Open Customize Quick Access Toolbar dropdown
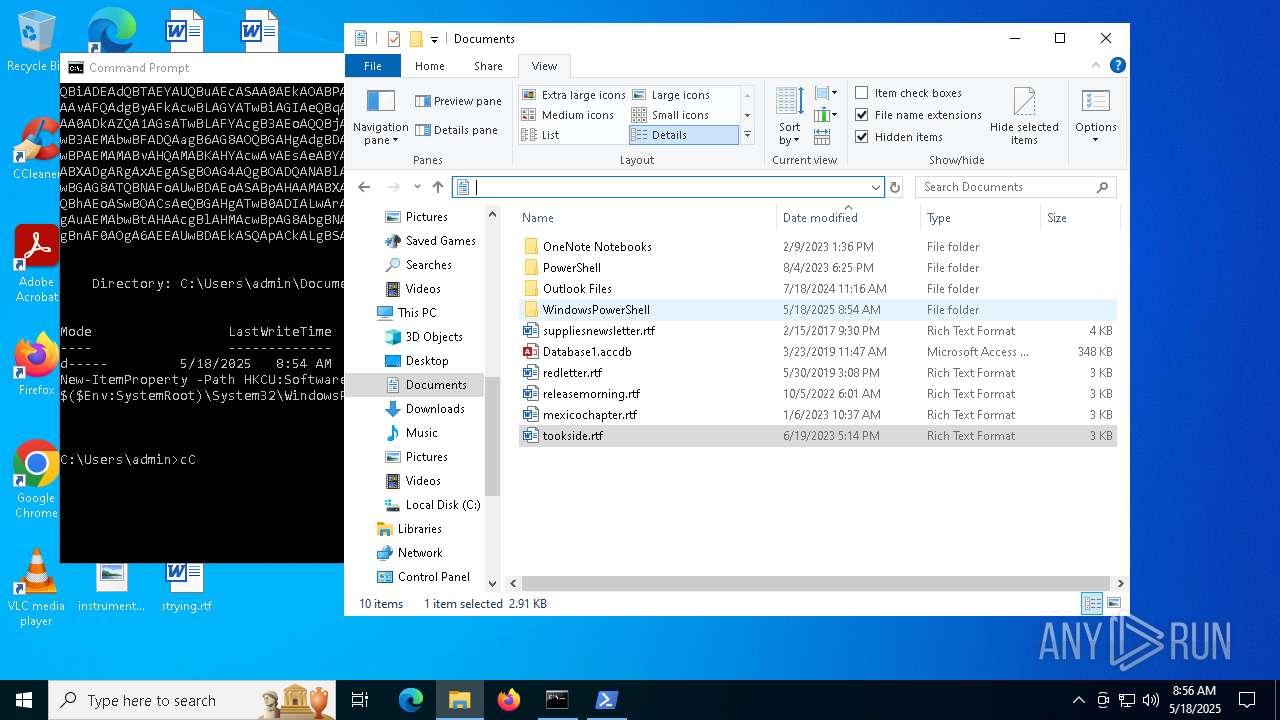The image size is (1280, 720). tap(434, 40)
